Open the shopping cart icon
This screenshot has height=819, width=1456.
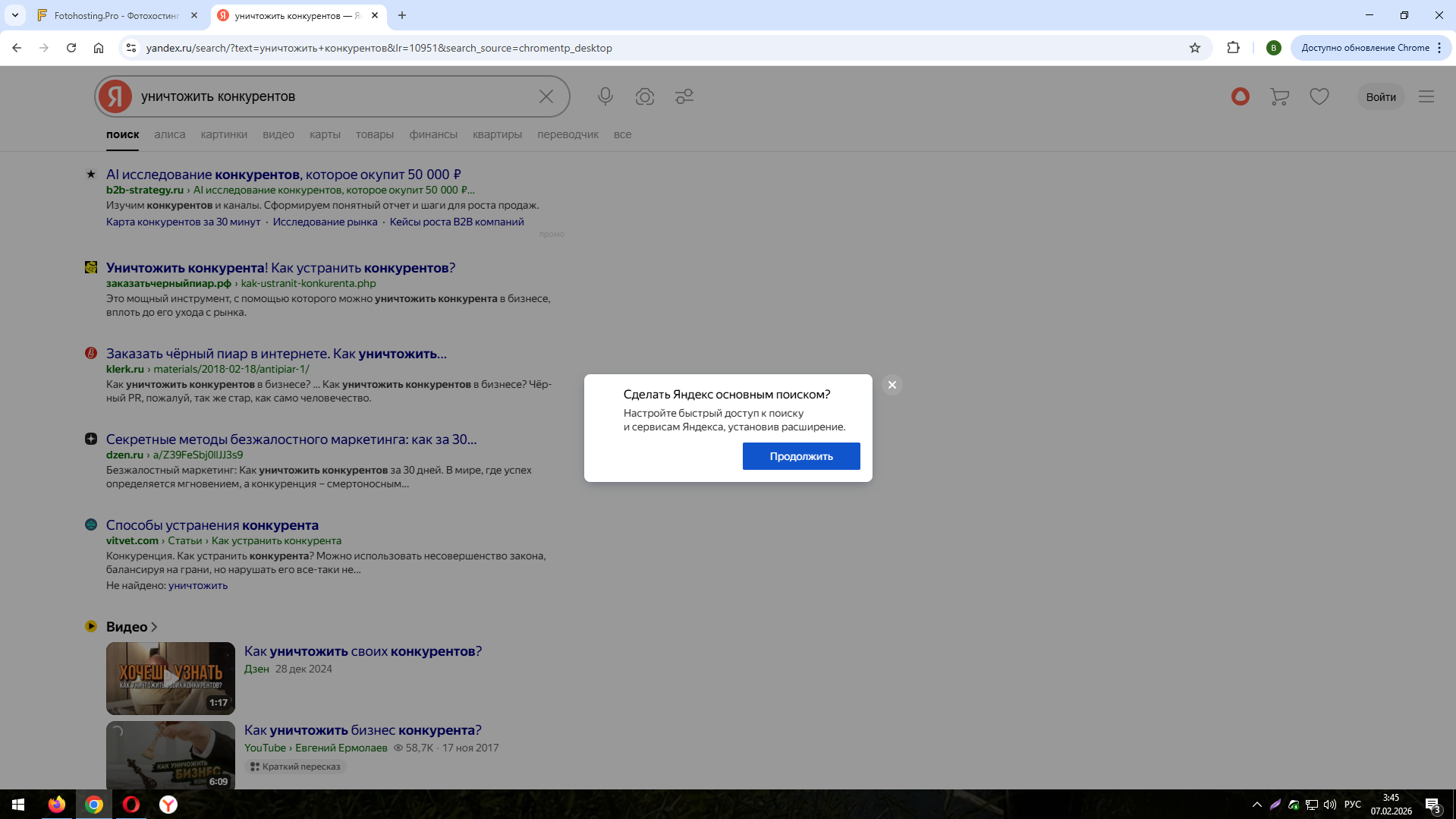(x=1280, y=96)
